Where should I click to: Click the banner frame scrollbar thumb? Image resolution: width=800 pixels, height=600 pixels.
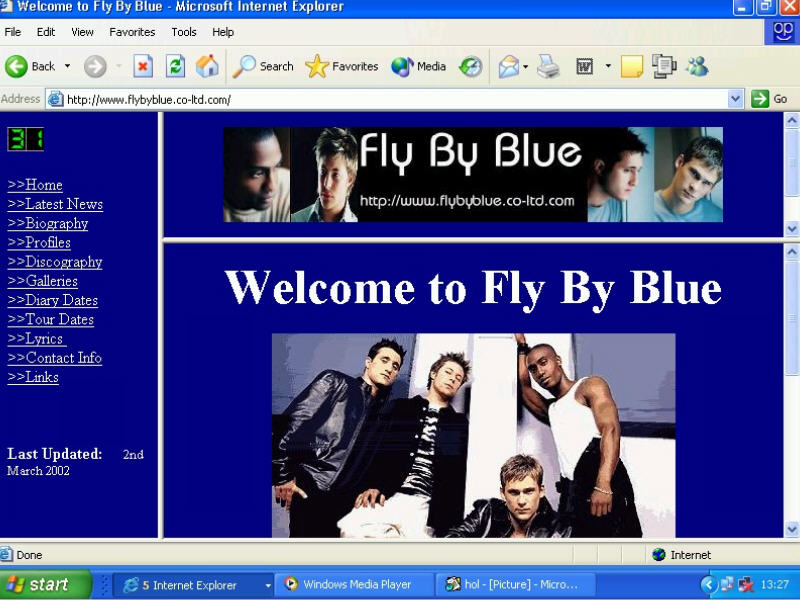click(x=792, y=163)
